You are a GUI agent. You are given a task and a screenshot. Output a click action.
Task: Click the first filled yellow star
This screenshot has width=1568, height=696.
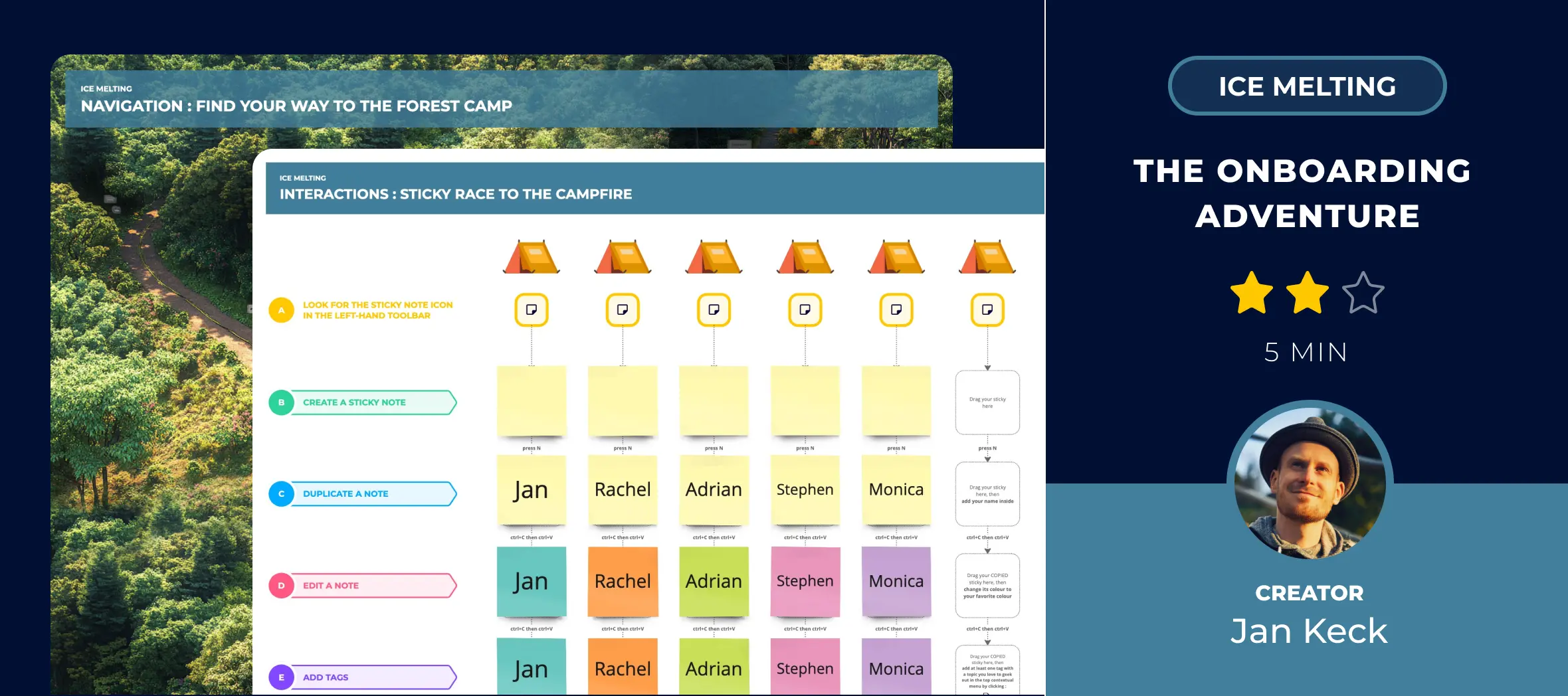click(1251, 293)
